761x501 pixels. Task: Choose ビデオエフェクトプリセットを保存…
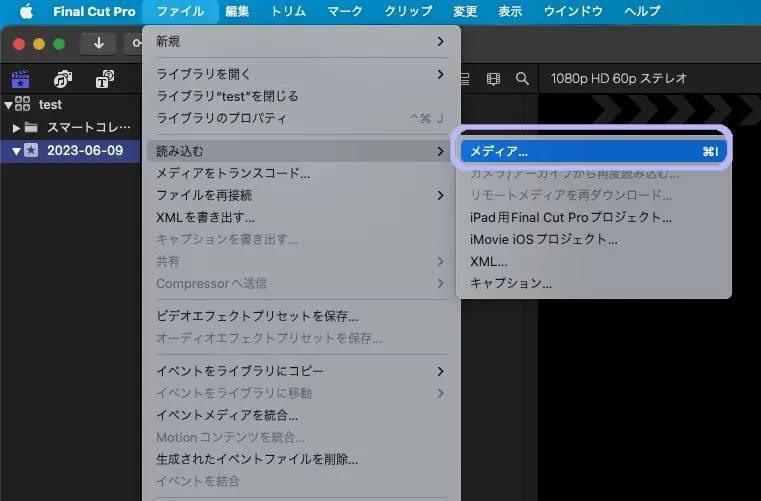click(301, 316)
